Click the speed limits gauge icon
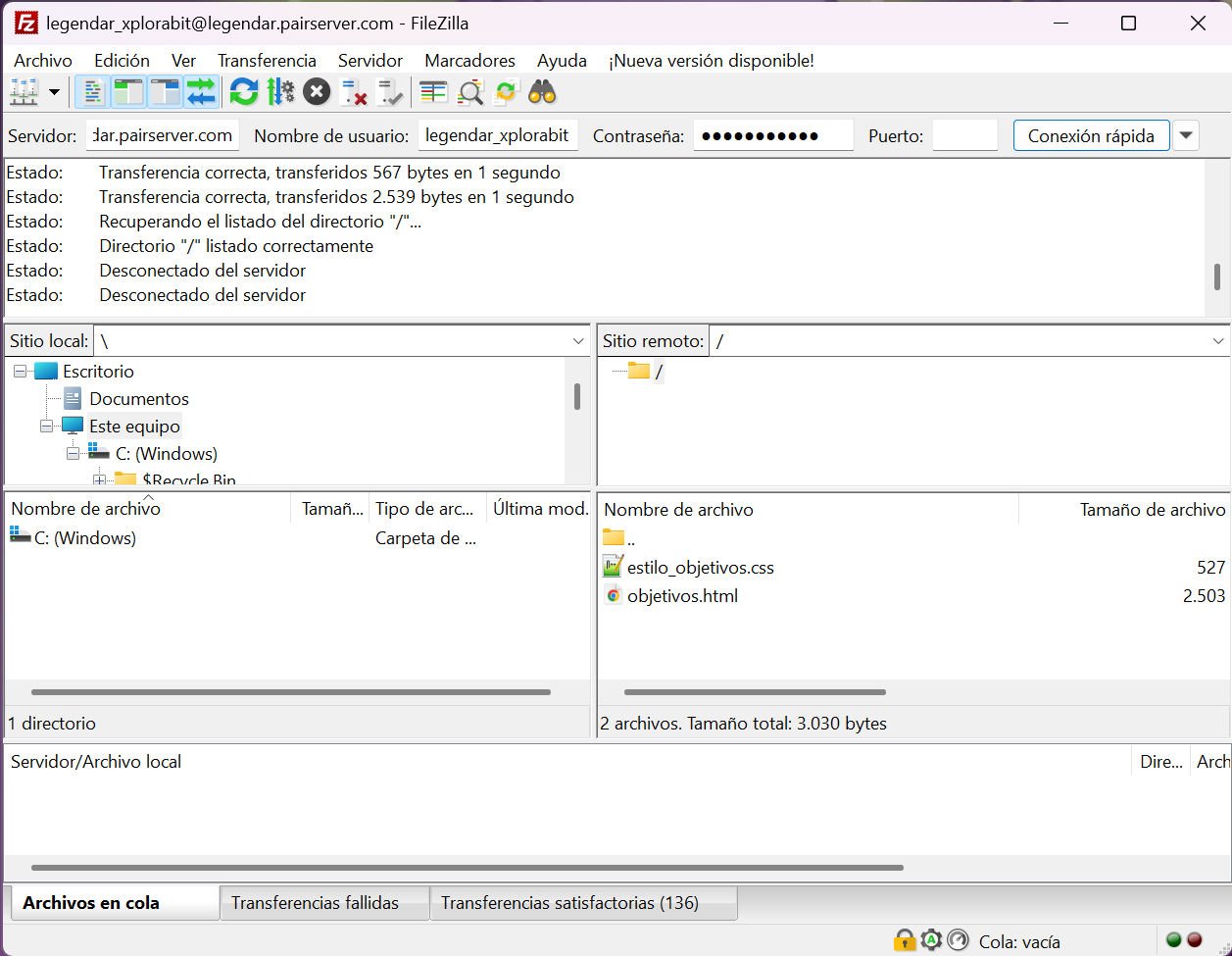The image size is (1232, 956). (958, 940)
